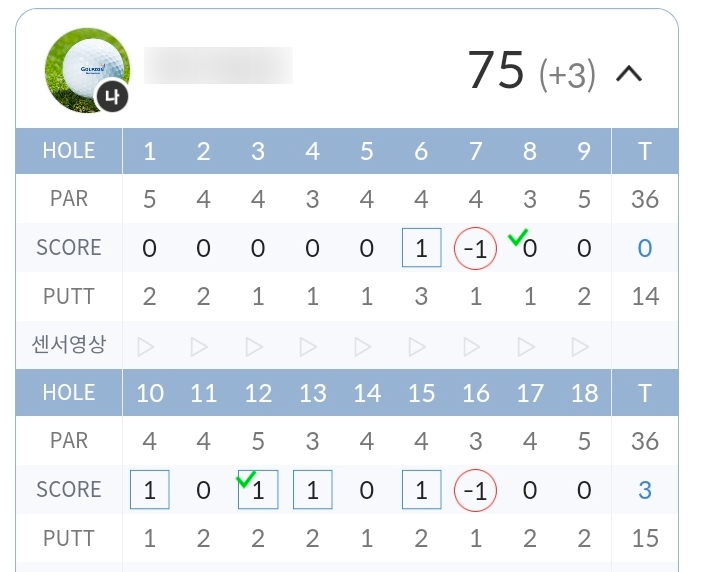
Task: Play sensor video for hole 7
Action: [472, 347]
